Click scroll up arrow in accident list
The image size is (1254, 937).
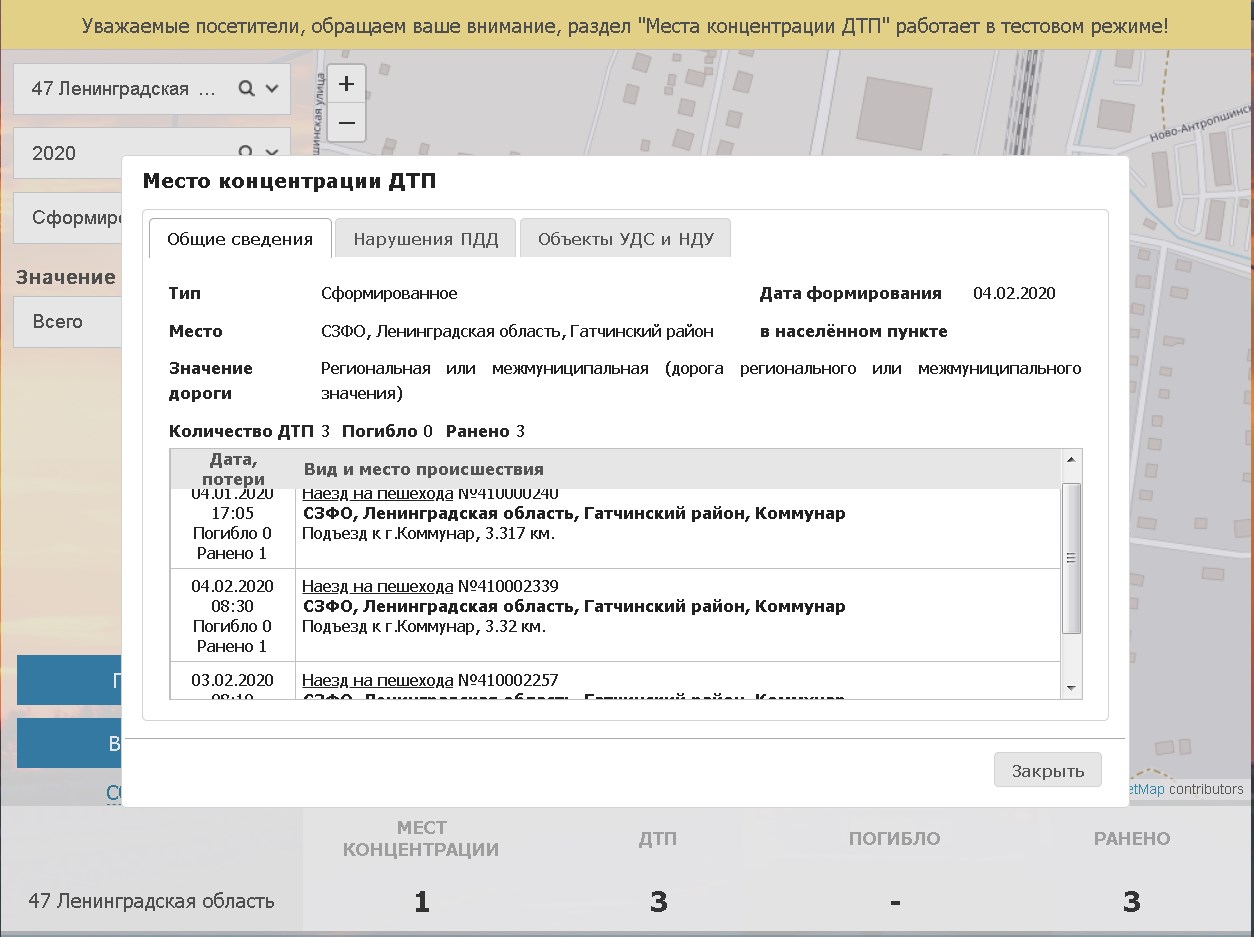tap(1071, 460)
